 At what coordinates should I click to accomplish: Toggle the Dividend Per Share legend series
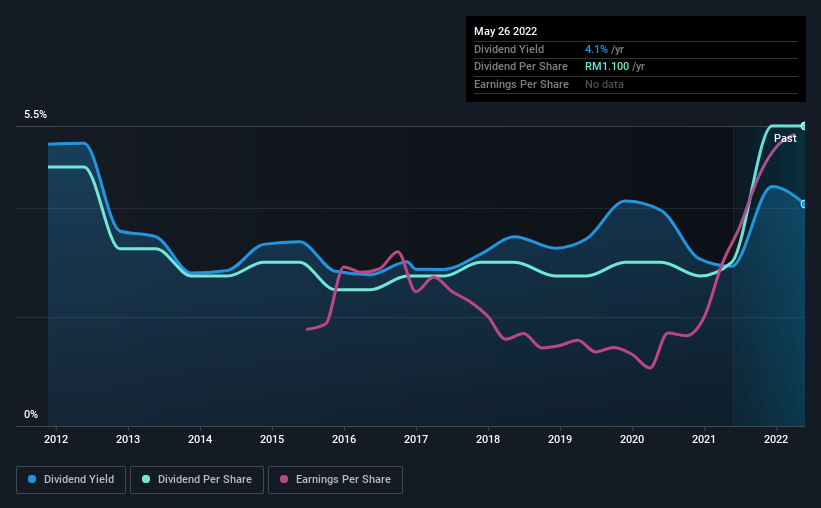pos(197,480)
